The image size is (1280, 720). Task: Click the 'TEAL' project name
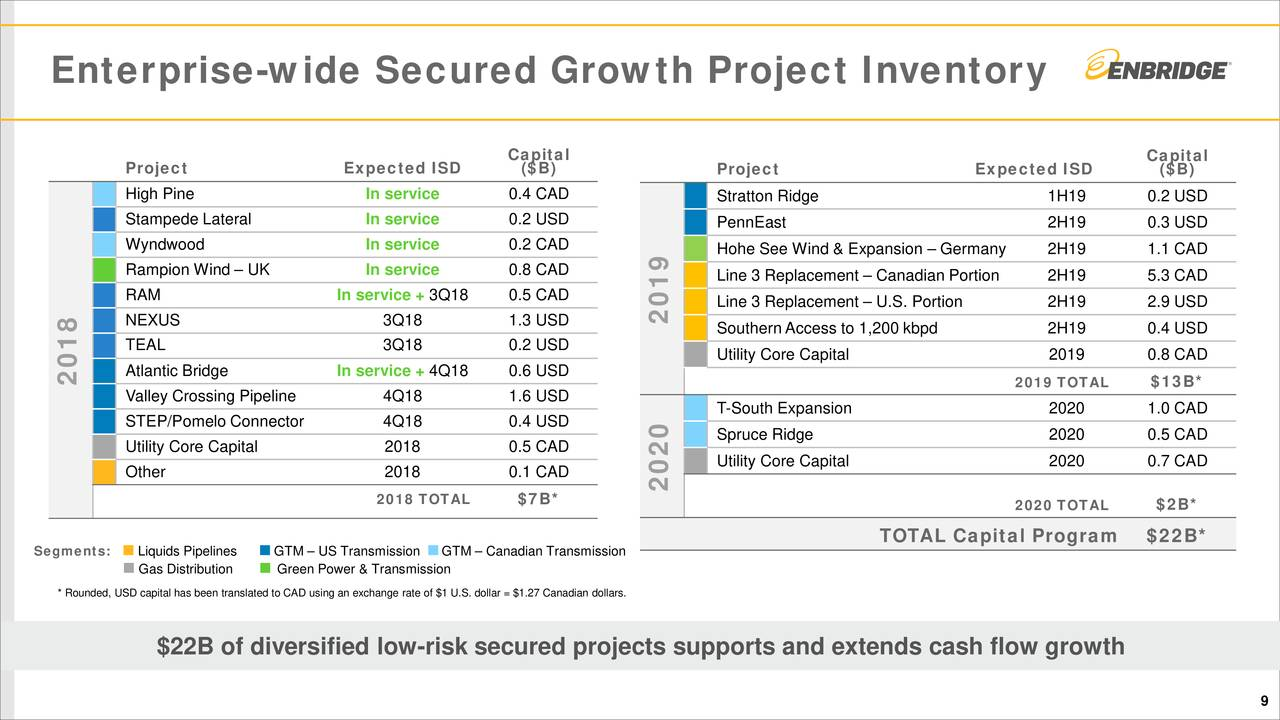coord(146,345)
